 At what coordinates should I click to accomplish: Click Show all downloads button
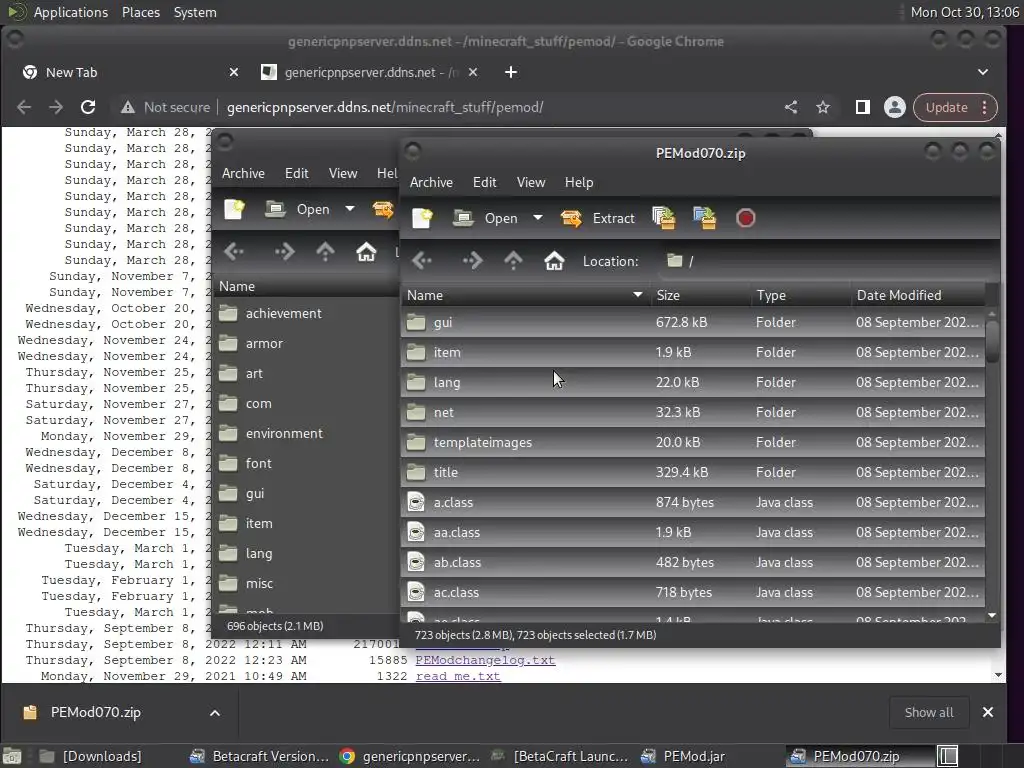coord(929,712)
